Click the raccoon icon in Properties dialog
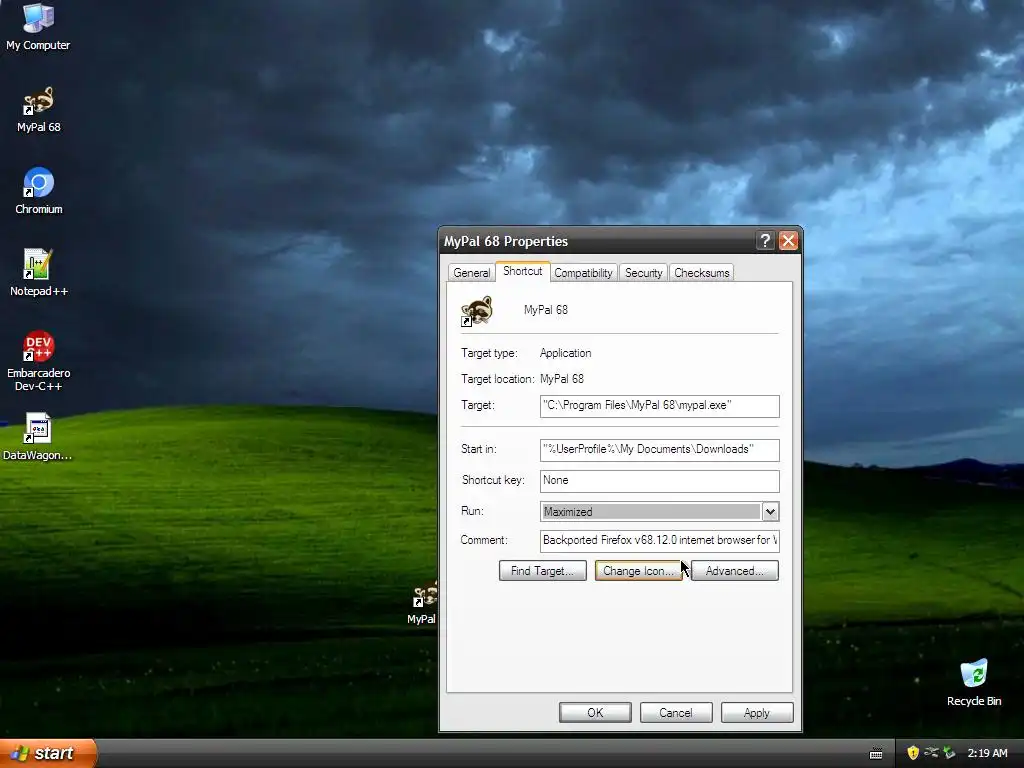Viewport: 1024px width, 768px height. [x=477, y=311]
